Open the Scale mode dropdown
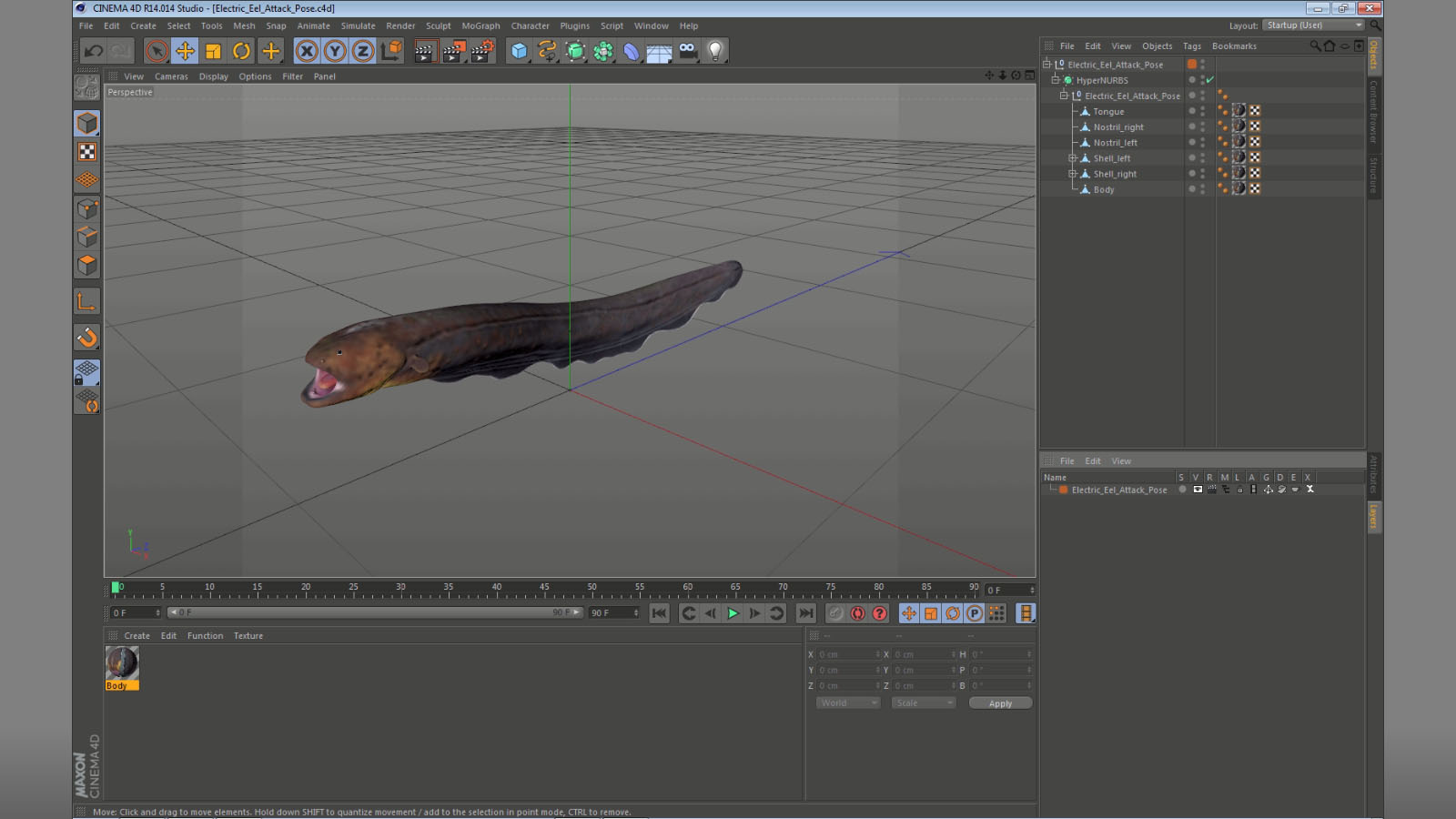The height and width of the screenshot is (819, 1456). pyautogui.click(x=924, y=703)
